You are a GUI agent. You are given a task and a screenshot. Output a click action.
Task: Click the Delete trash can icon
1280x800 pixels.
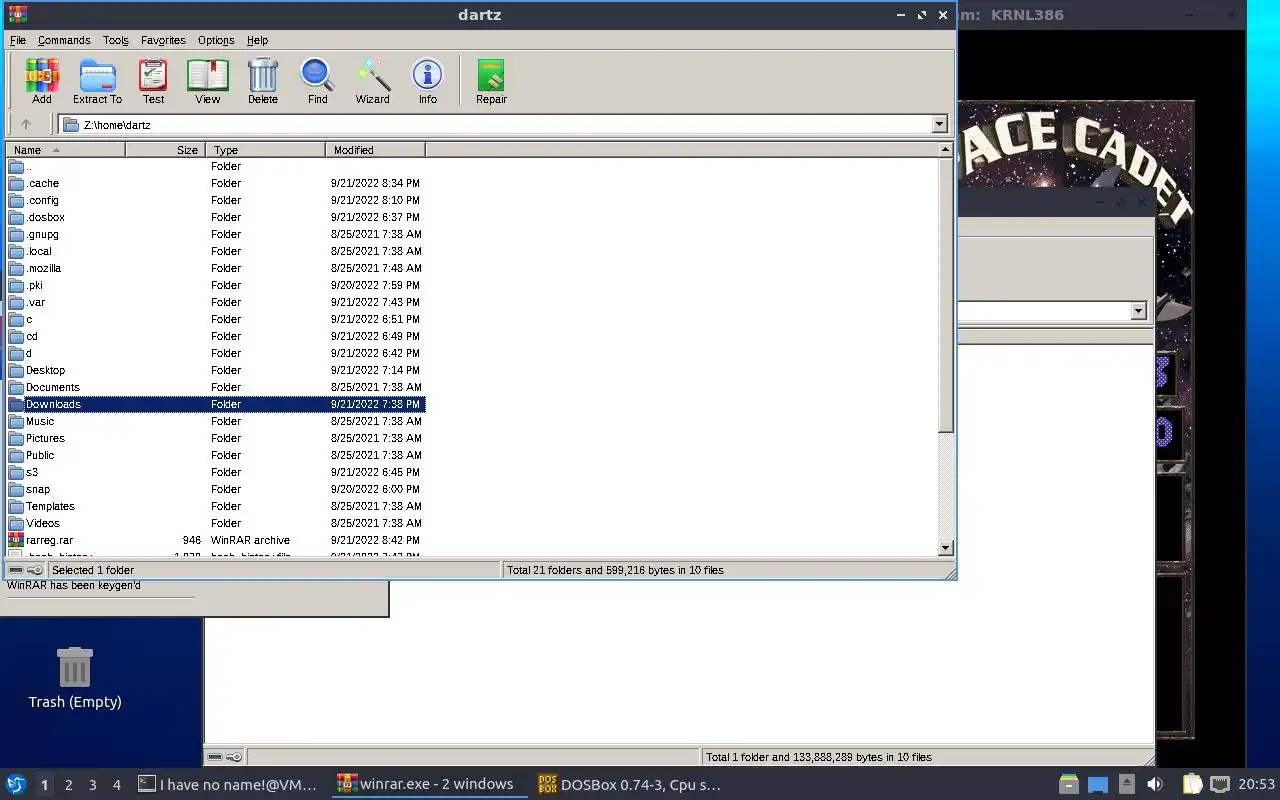point(263,81)
